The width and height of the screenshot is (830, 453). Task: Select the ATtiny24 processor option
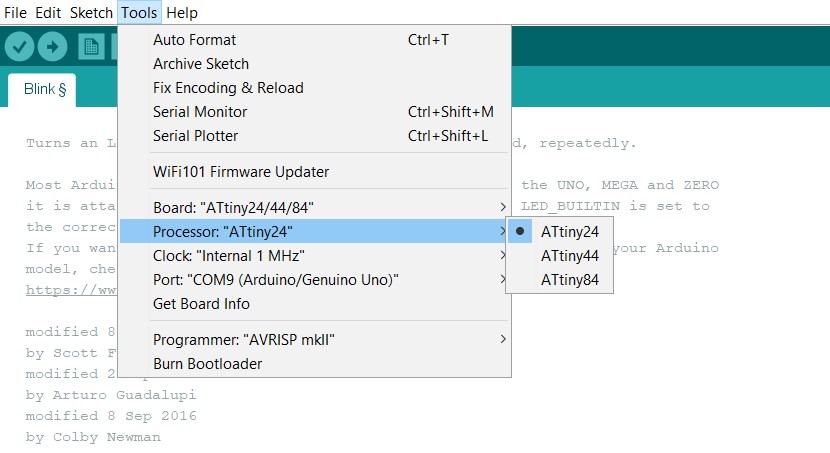[x=570, y=231]
